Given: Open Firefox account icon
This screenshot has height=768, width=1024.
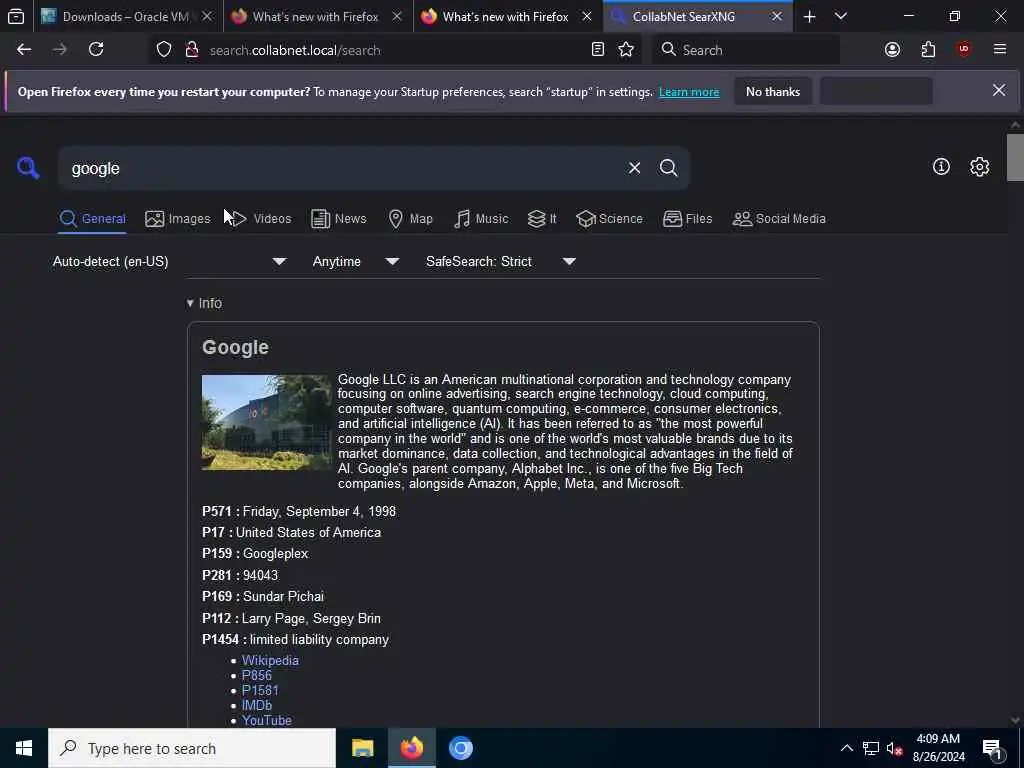Looking at the screenshot, I should pyautogui.click(x=892, y=50).
